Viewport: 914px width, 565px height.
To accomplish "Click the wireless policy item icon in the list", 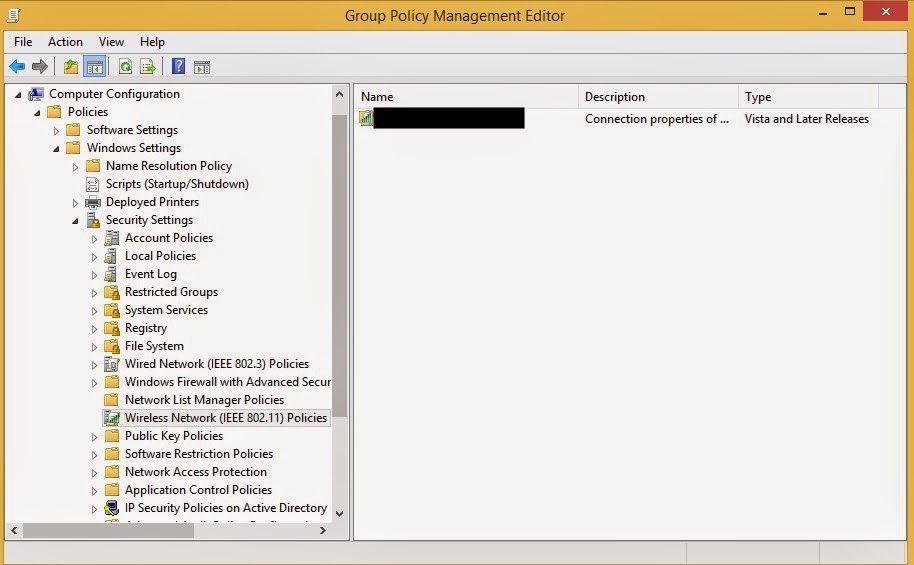I will pyautogui.click(x=365, y=118).
